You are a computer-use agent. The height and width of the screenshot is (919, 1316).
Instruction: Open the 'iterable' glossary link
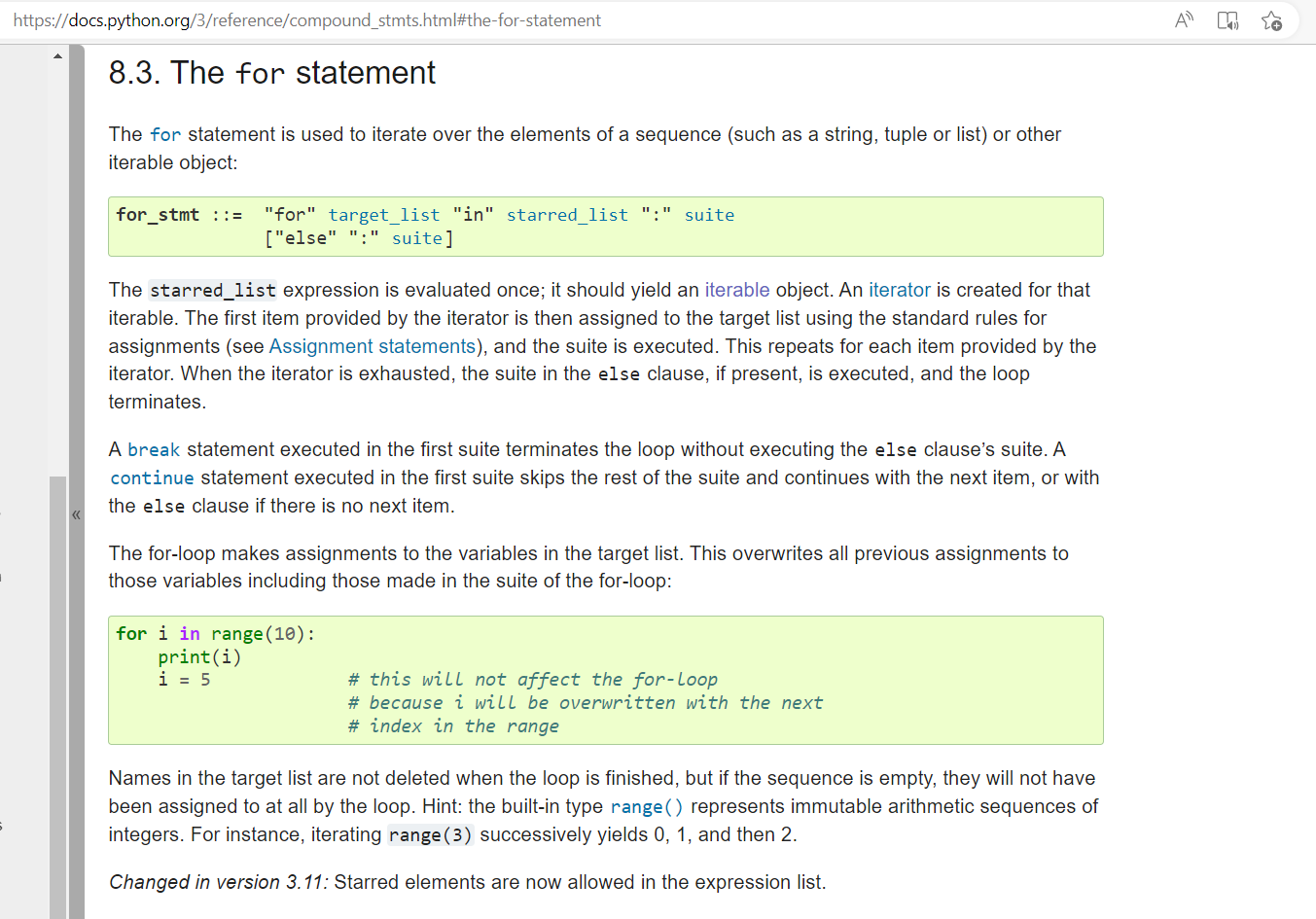tap(736, 290)
